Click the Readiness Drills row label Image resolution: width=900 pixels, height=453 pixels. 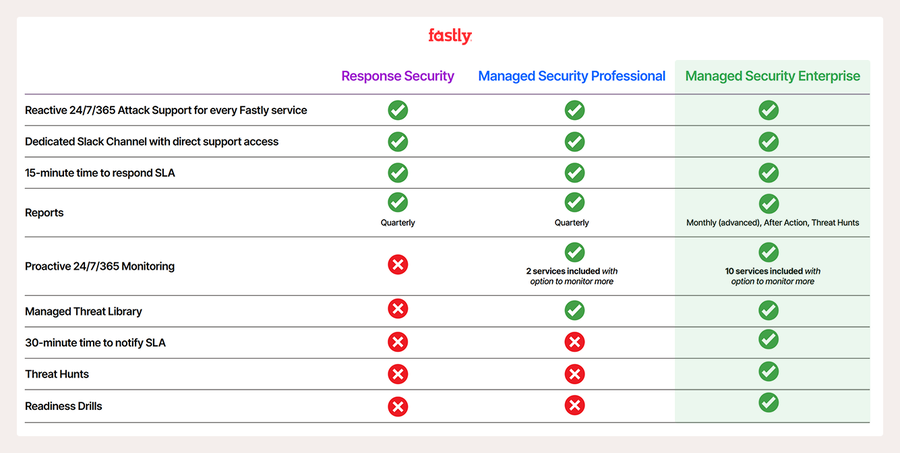63,406
